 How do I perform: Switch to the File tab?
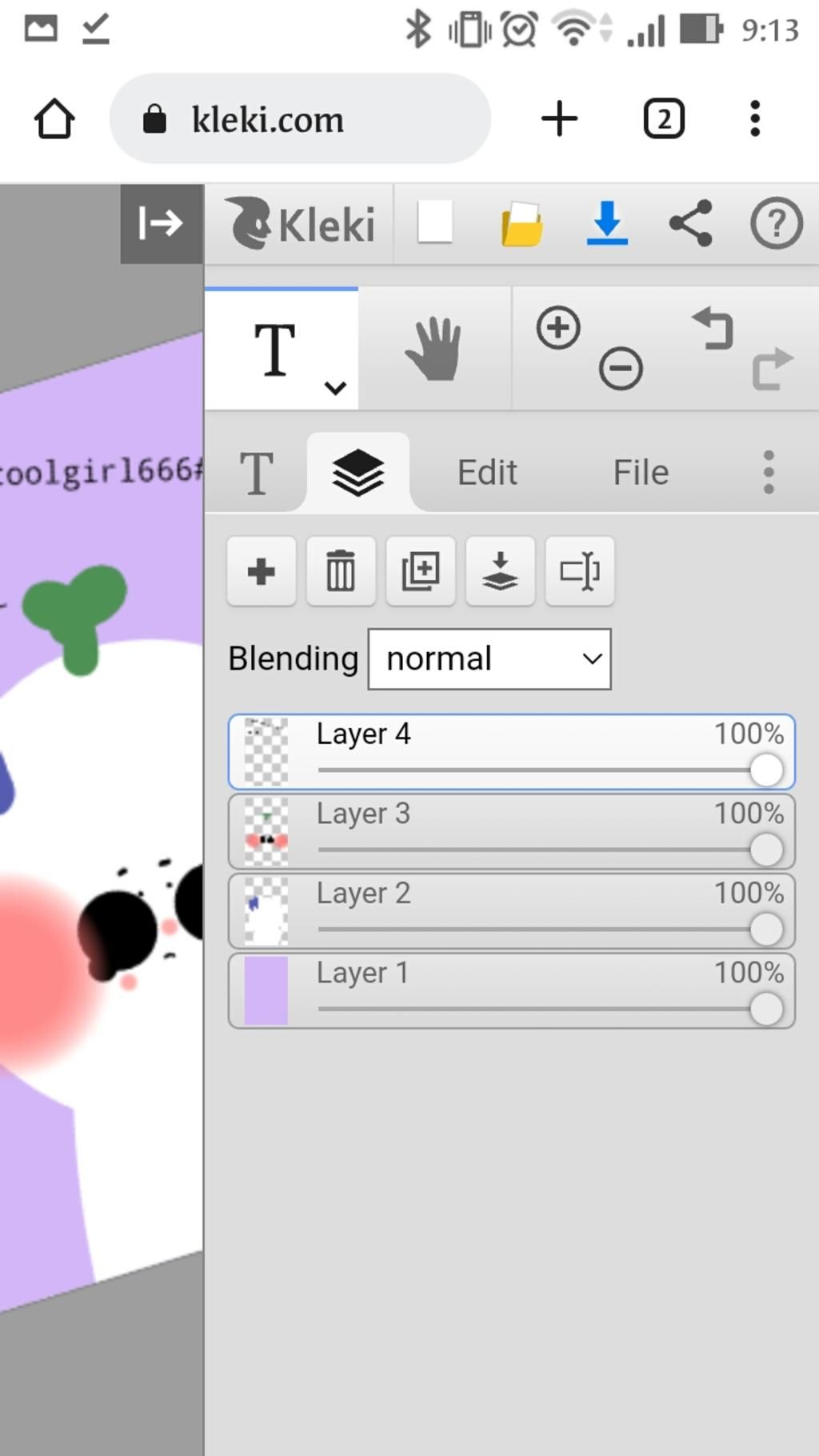pyautogui.click(x=641, y=472)
